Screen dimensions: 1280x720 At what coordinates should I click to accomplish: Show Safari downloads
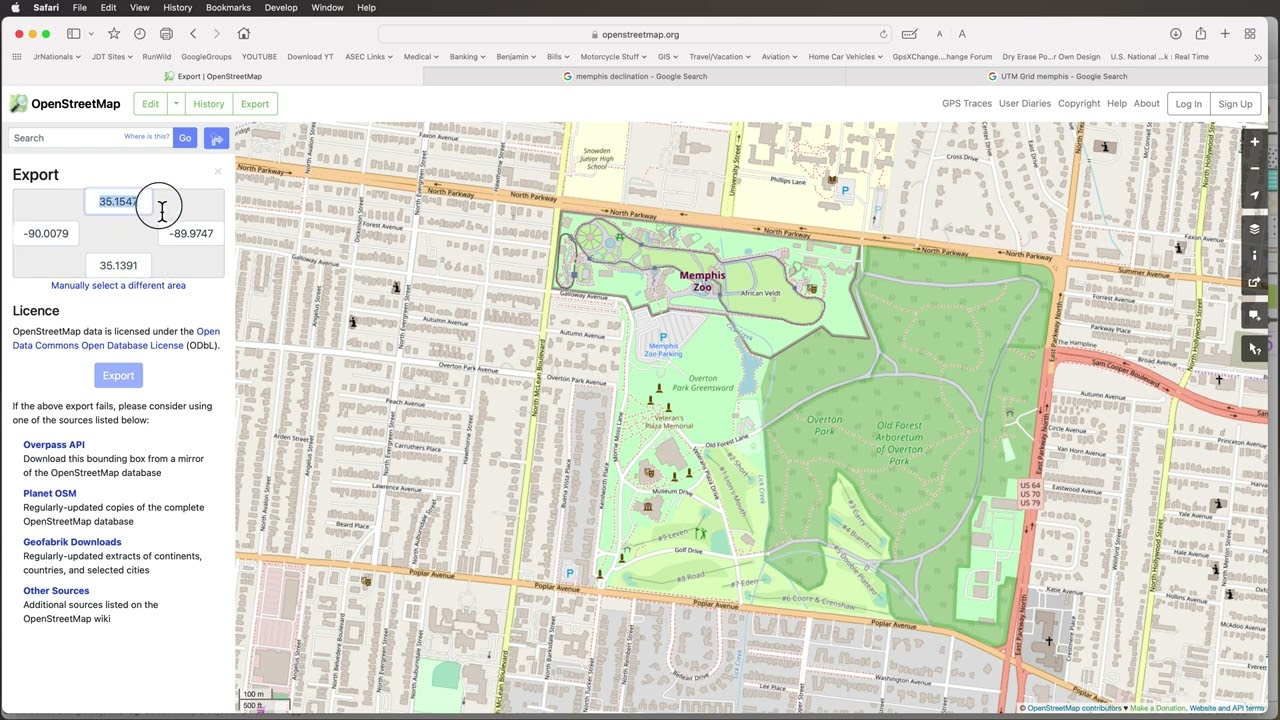click(x=1176, y=34)
